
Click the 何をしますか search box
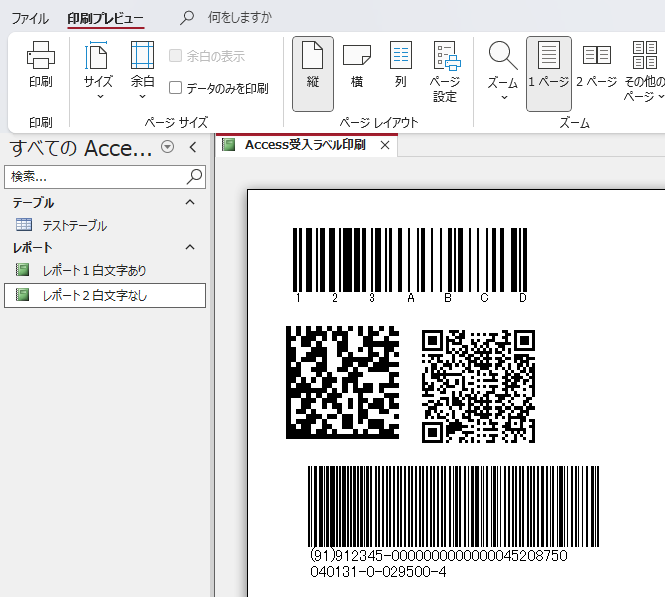click(238, 19)
